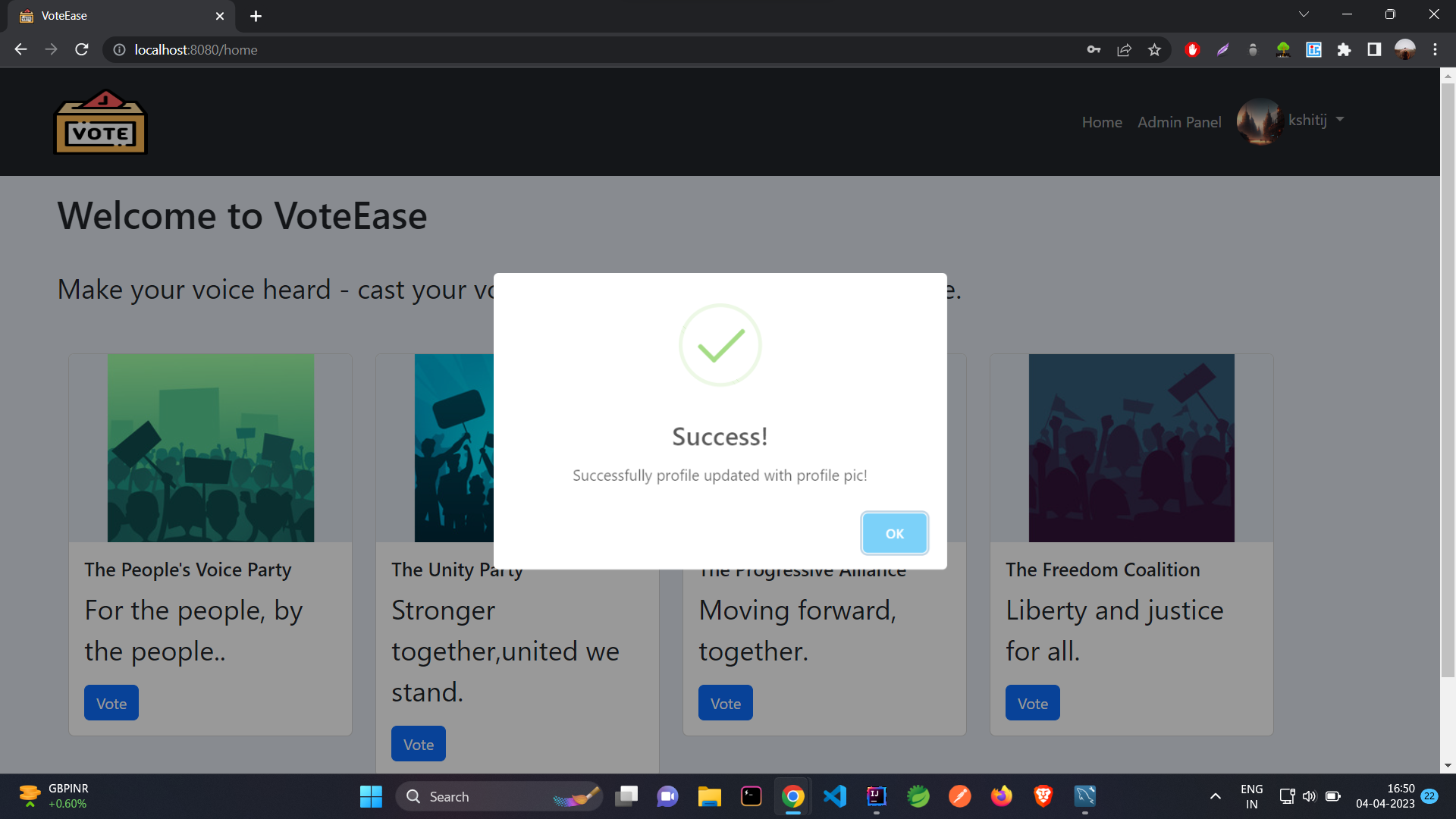Open the Home nav link
The width and height of the screenshot is (1456, 819).
1102,122
